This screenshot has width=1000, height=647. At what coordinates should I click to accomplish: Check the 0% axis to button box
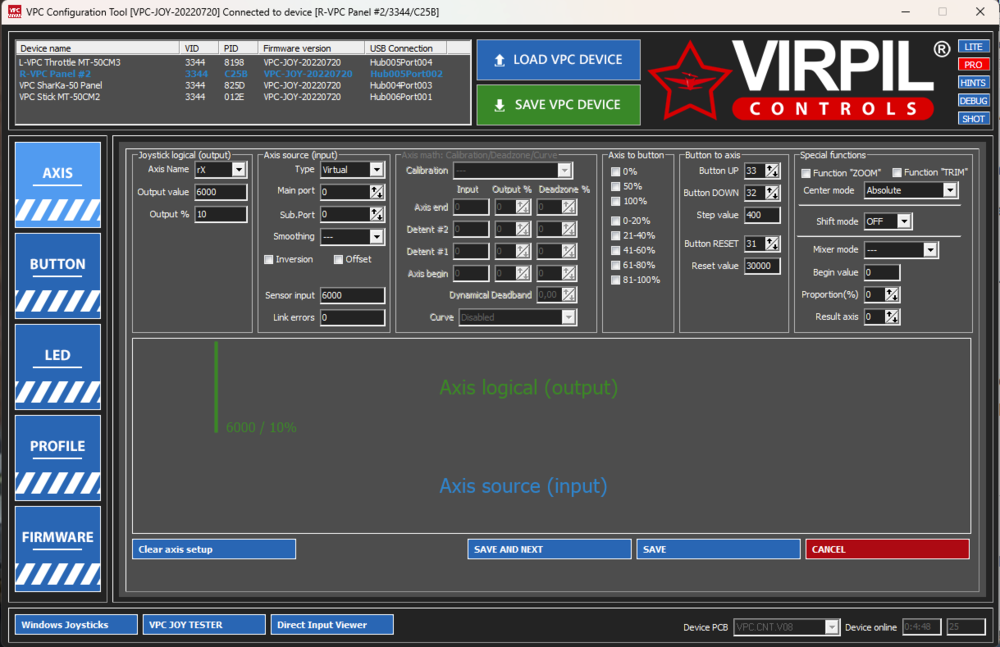pyautogui.click(x=615, y=172)
